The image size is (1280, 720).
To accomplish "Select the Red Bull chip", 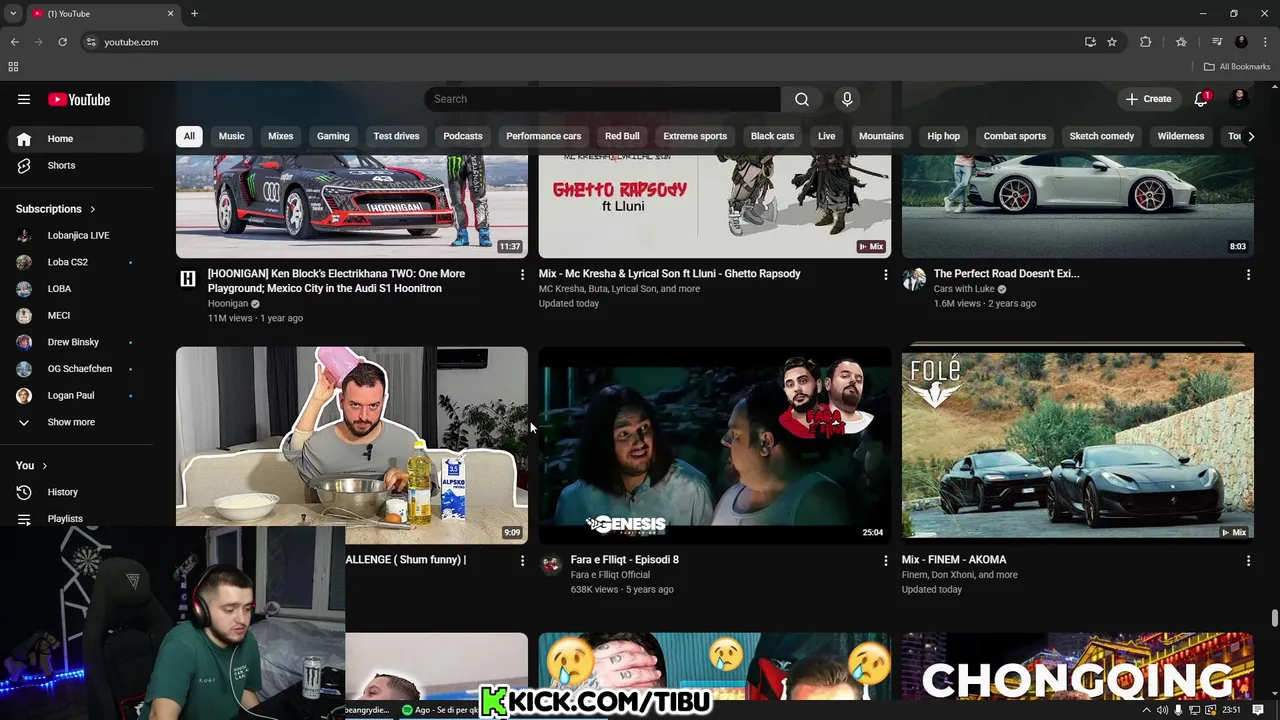I will 622,136.
